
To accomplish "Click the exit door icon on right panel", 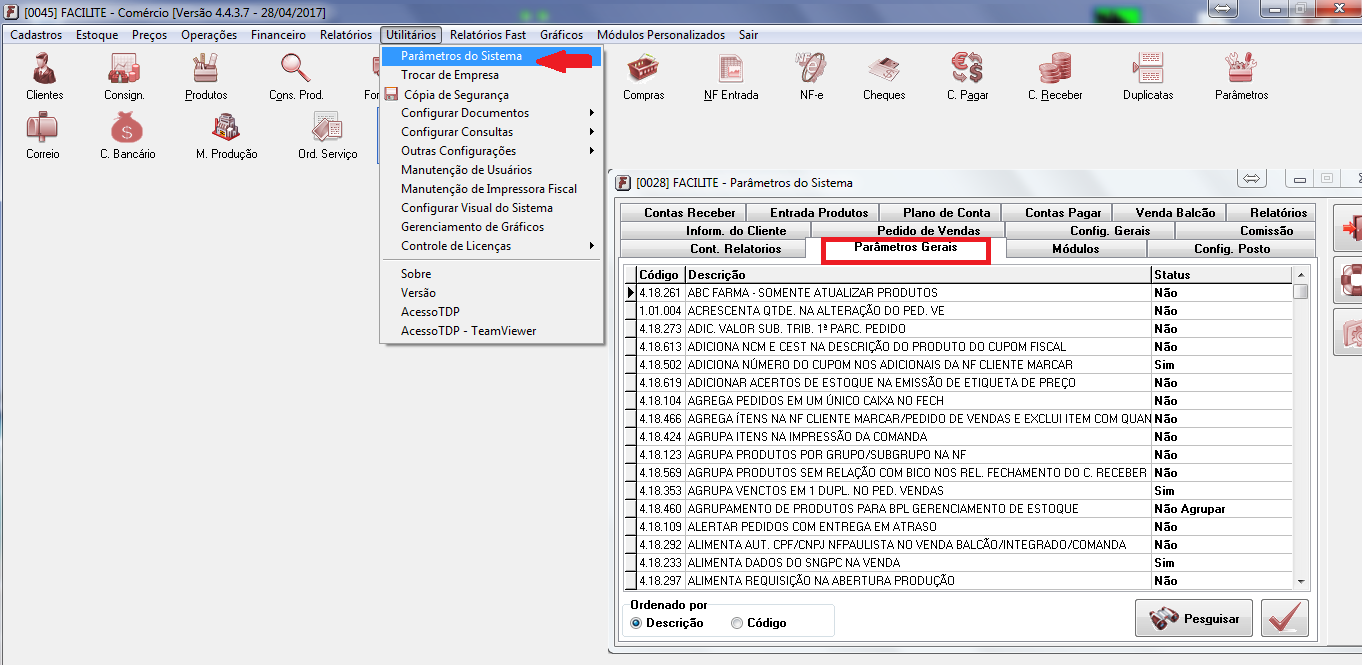I will tap(1349, 229).
